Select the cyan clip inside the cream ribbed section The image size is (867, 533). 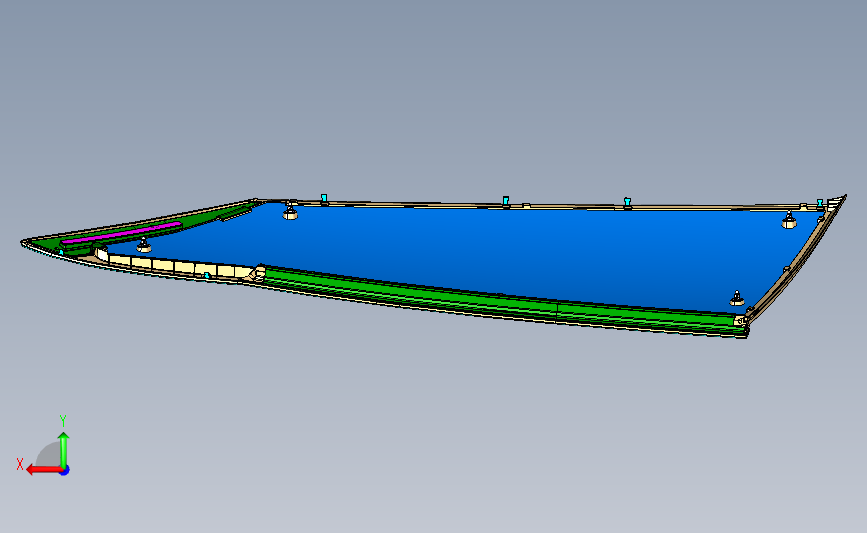click(207, 275)
